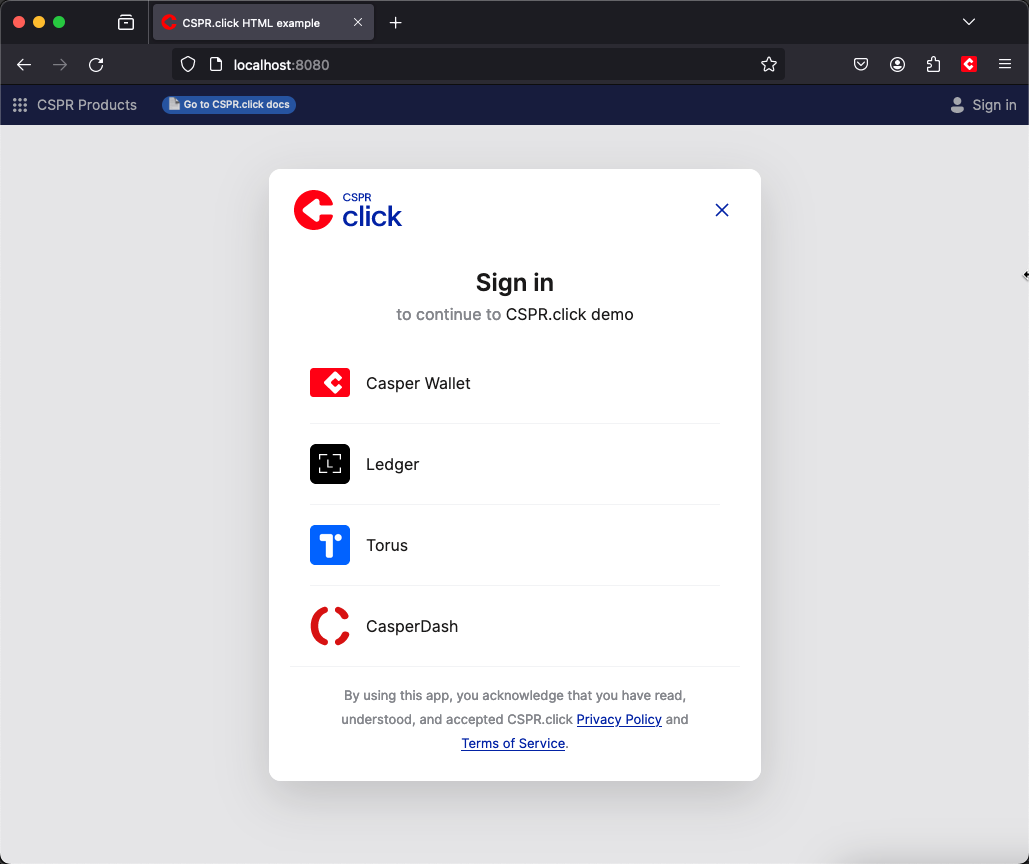This screenshot has width=1029, height=864.
Task: Open the Firefox account icon
Action: click(897, 65)
